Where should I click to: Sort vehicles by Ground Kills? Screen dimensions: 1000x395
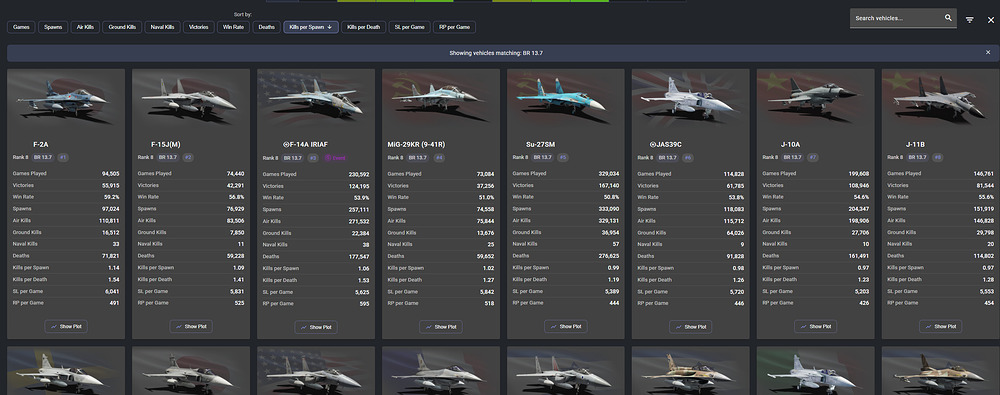pos(122,27)
